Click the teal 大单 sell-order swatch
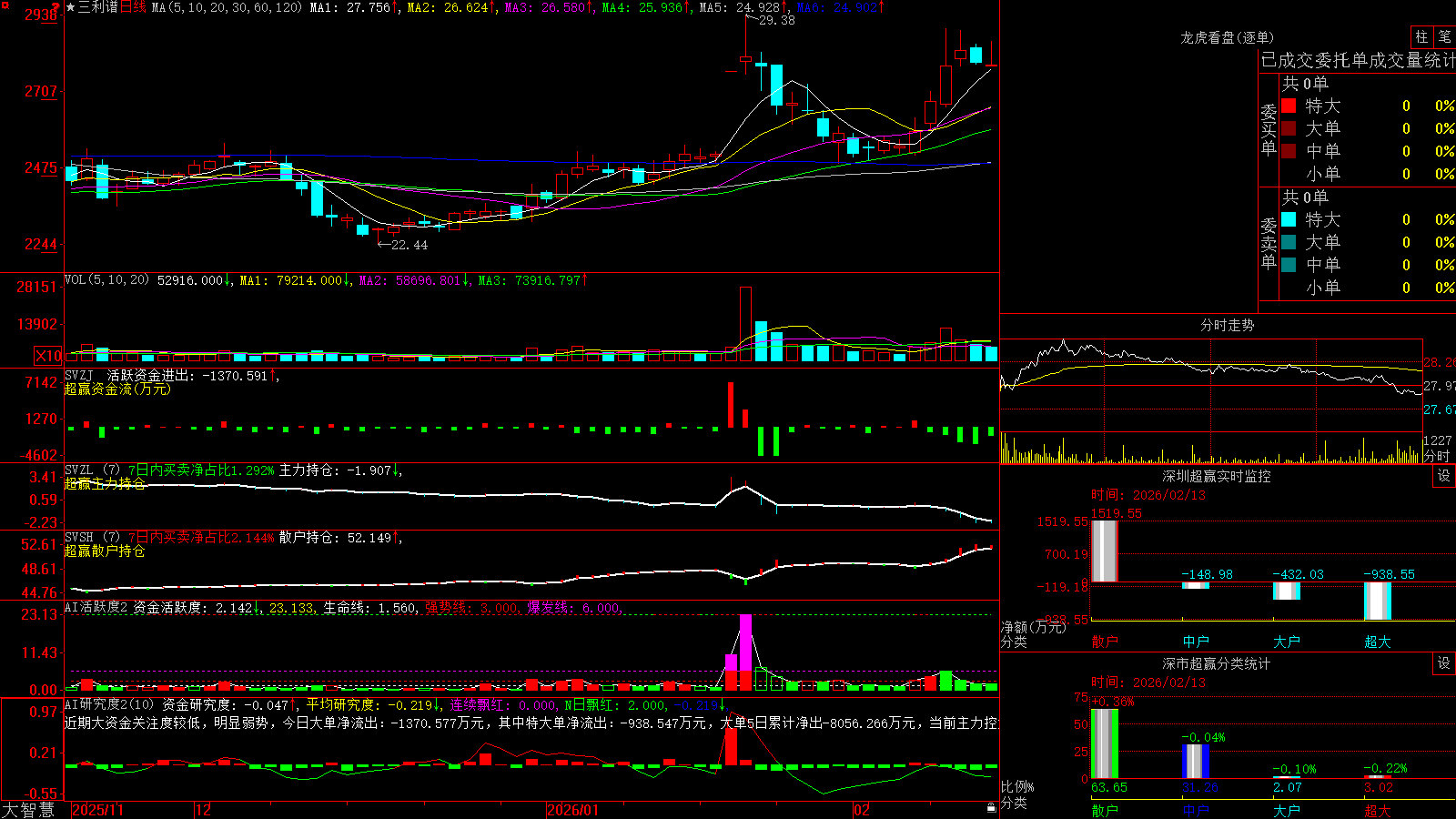The width and height of the screenshot is (1456, 819). click(1289, 242)
